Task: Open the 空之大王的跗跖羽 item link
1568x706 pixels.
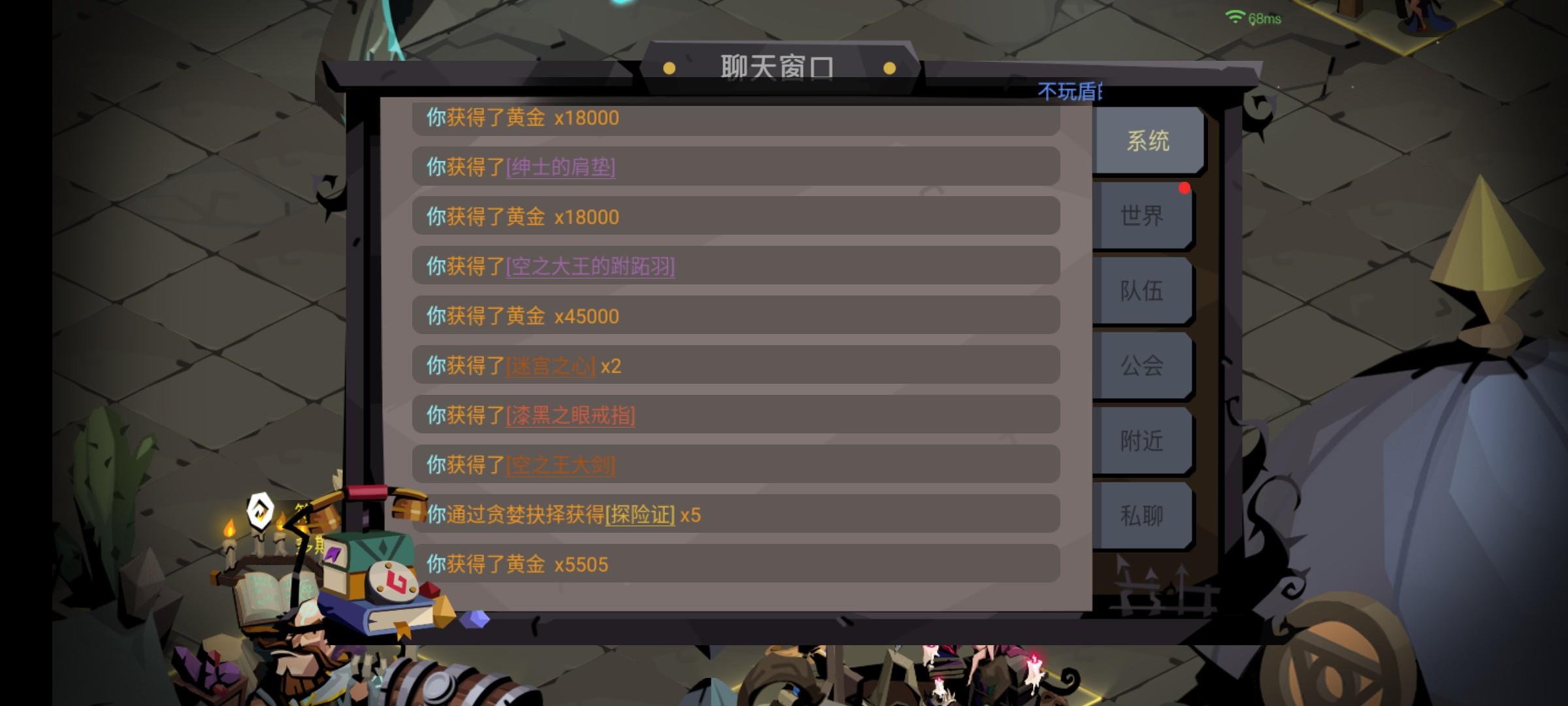Action: point(591,267)
